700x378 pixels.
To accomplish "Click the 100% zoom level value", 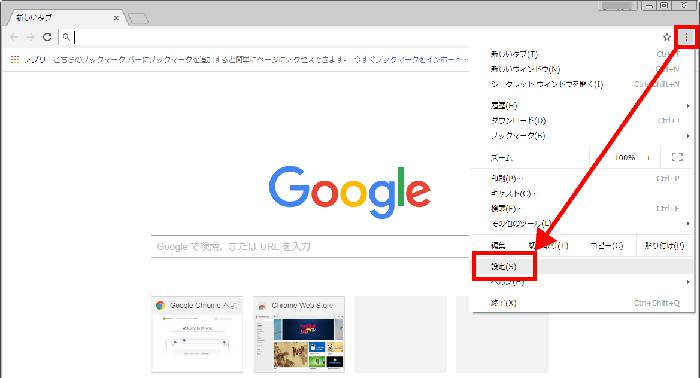I will click(x=625, y=158).
